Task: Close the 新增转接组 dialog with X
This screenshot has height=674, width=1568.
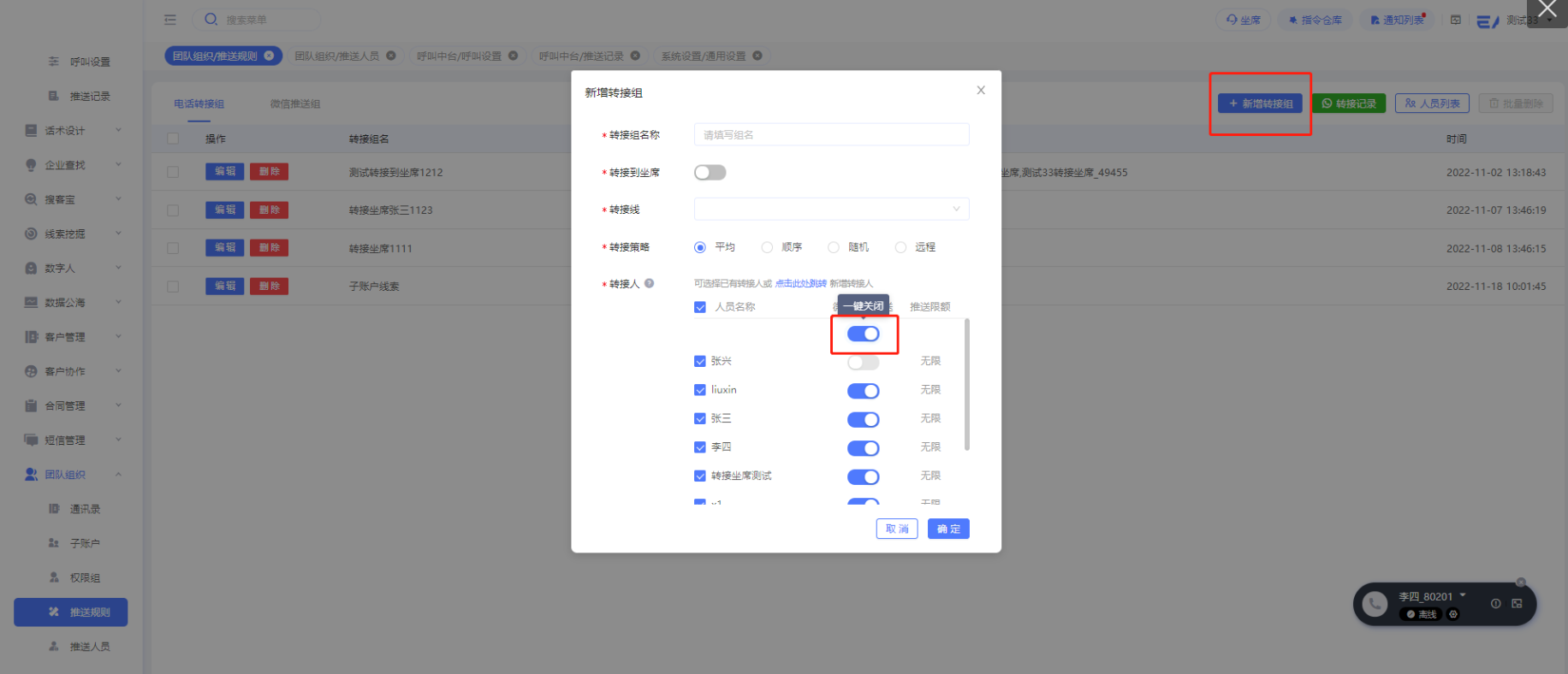Action: (981, 91)
